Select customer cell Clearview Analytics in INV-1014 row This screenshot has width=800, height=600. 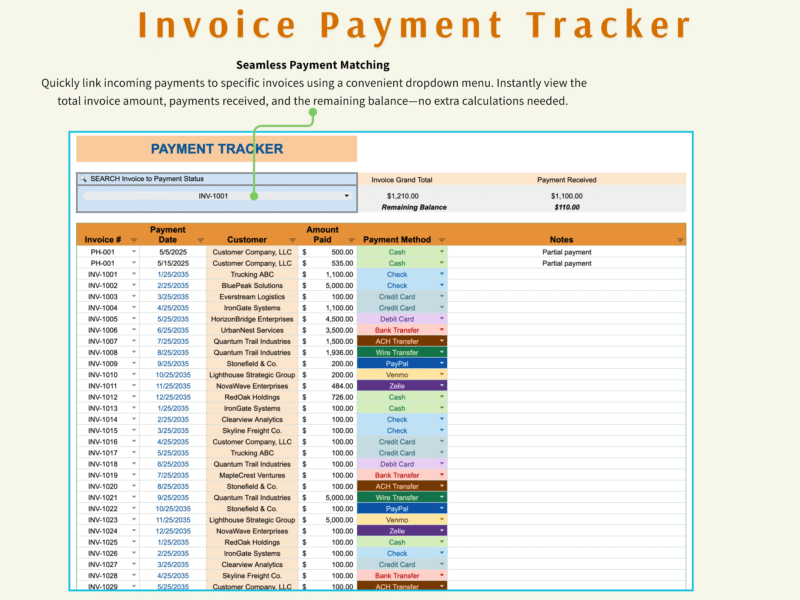click(x=252, y=419)
